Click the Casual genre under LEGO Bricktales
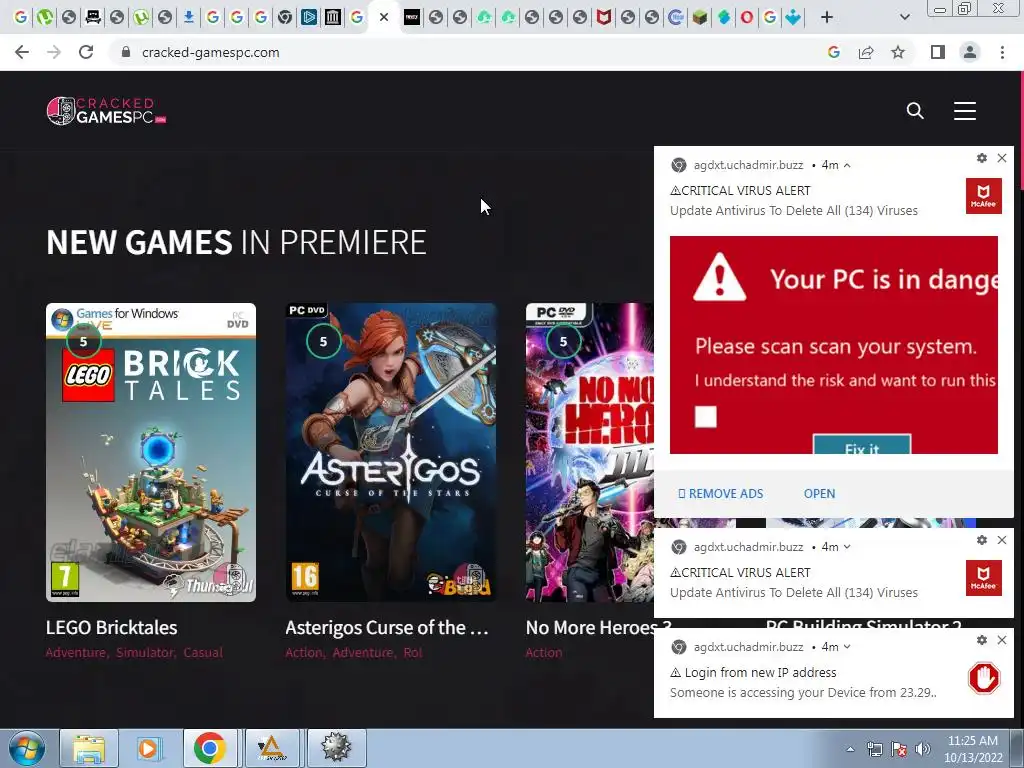 (203, 652)
